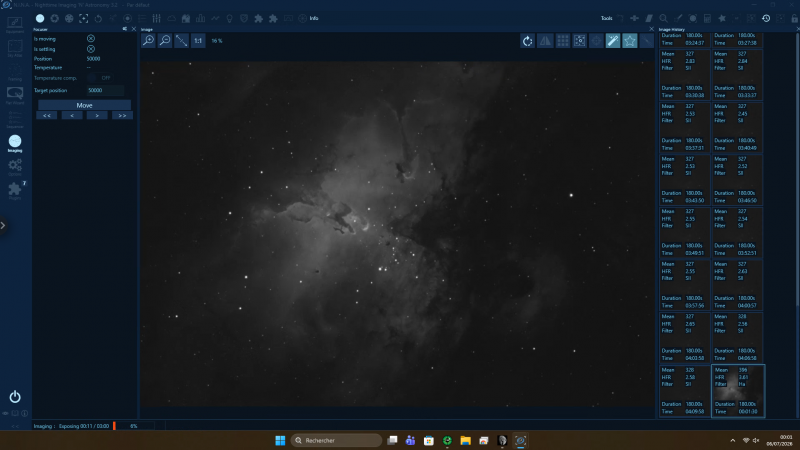Open the Plugins puzzle icon in the sidebar
Image resolution: width=800 pixels, height=450 pixels.
(x=15, y=191)
